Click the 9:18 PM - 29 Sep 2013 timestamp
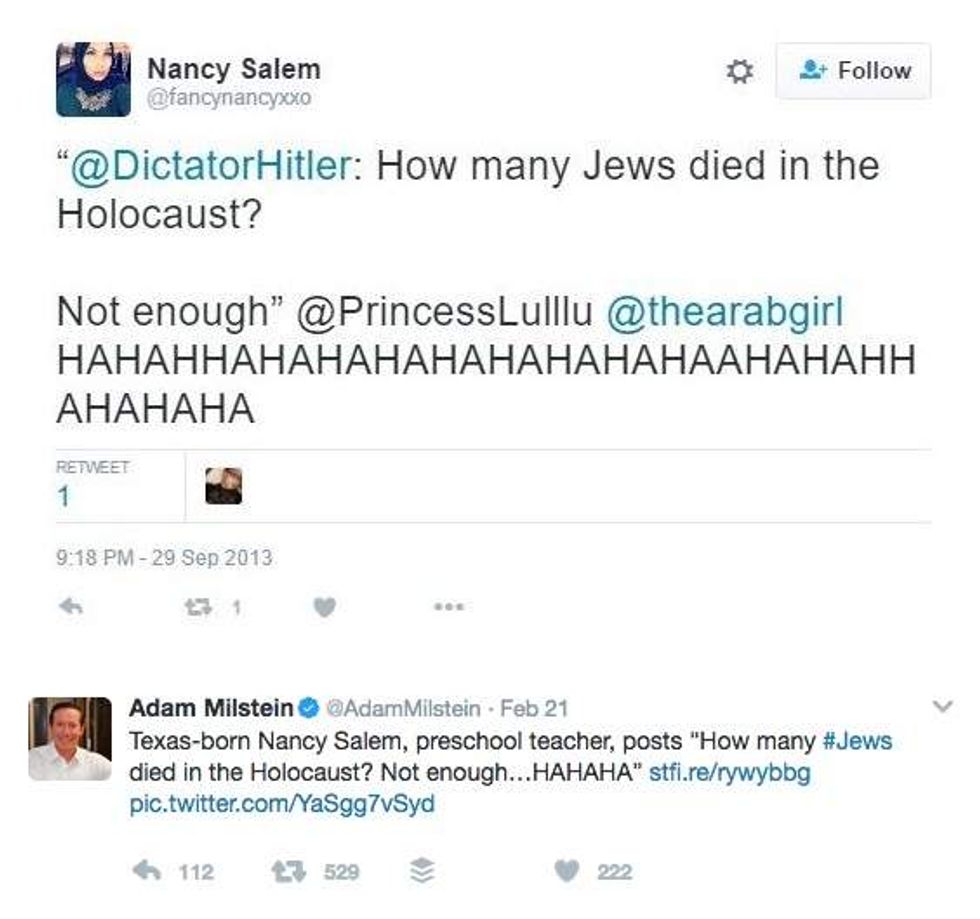Screen dimensions: 980x919 coord(164,557)
